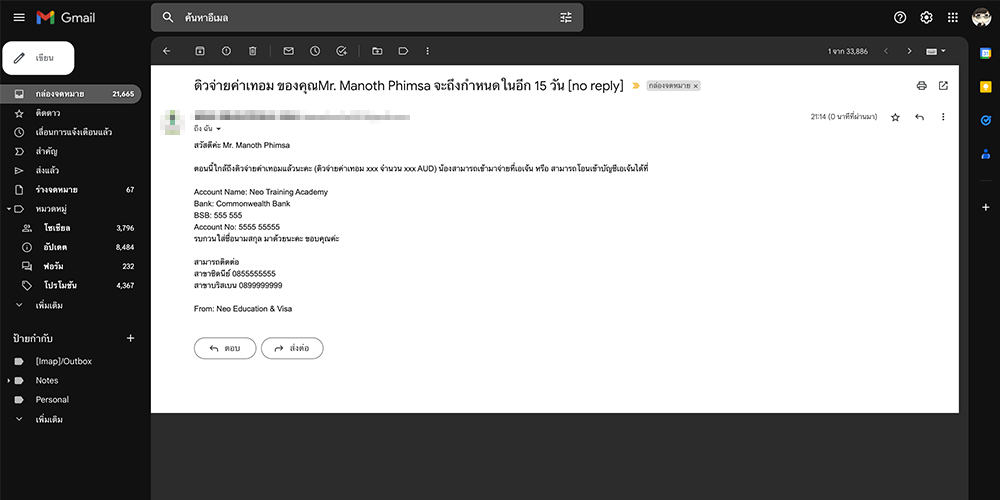
Task: Delete the email with the trash icon
Action: point(252,51)
